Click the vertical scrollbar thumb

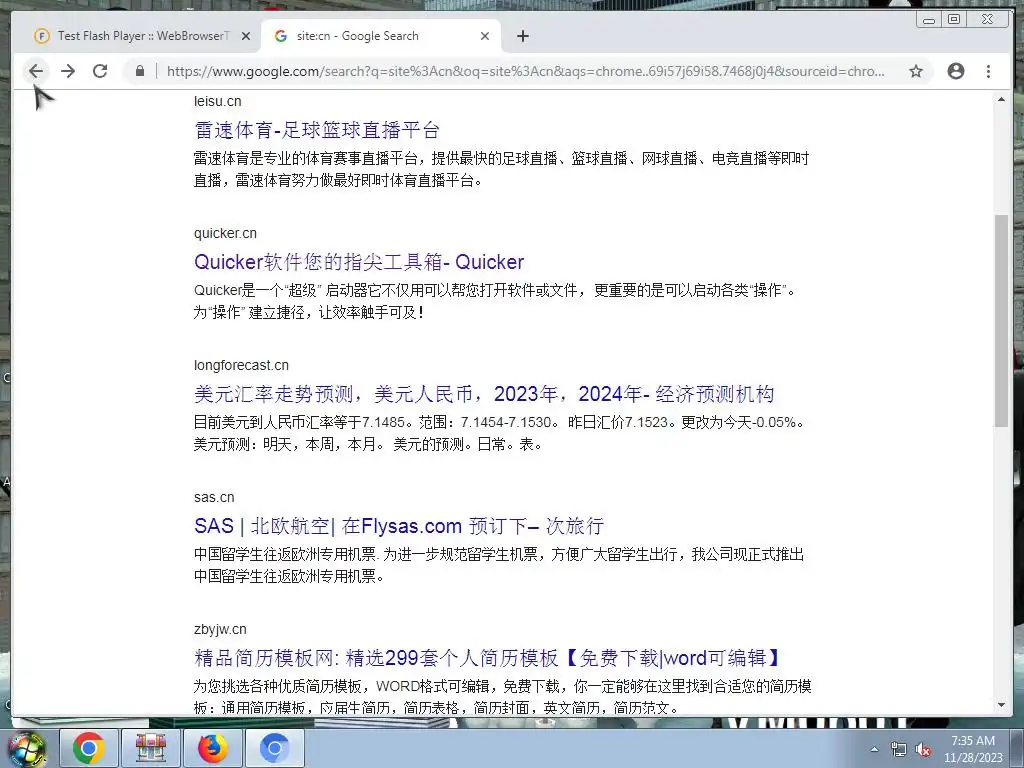coord(1001,321)
